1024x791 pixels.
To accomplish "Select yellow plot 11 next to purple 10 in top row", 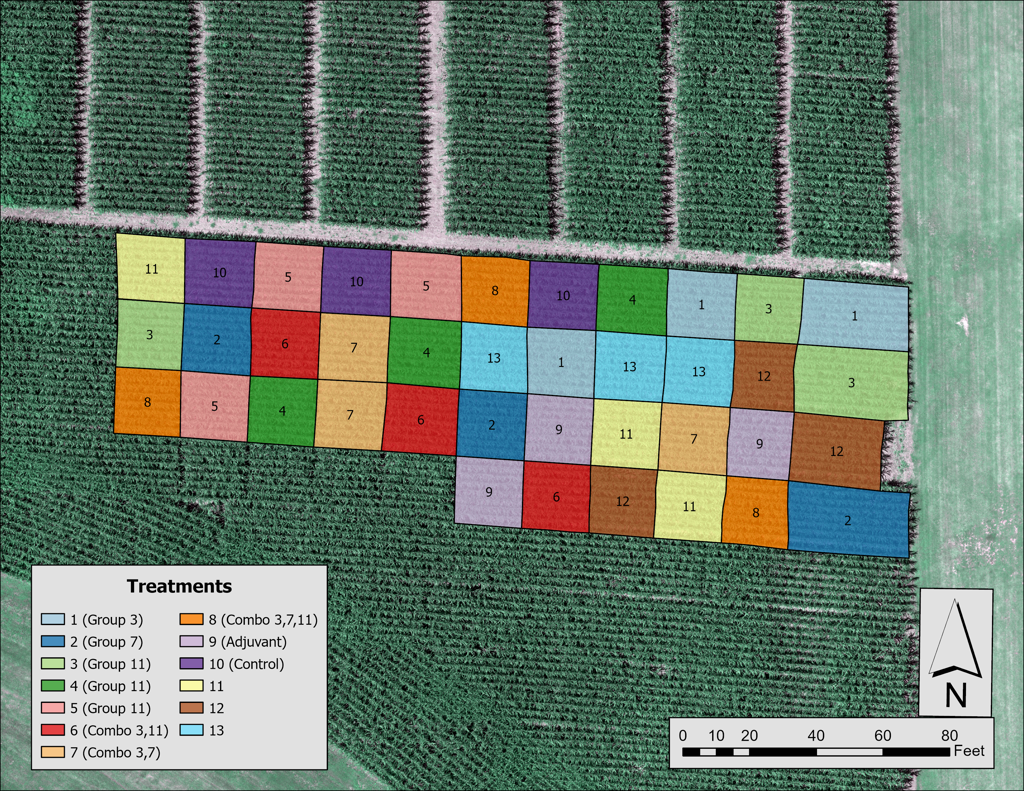I will tap(151, 268).
